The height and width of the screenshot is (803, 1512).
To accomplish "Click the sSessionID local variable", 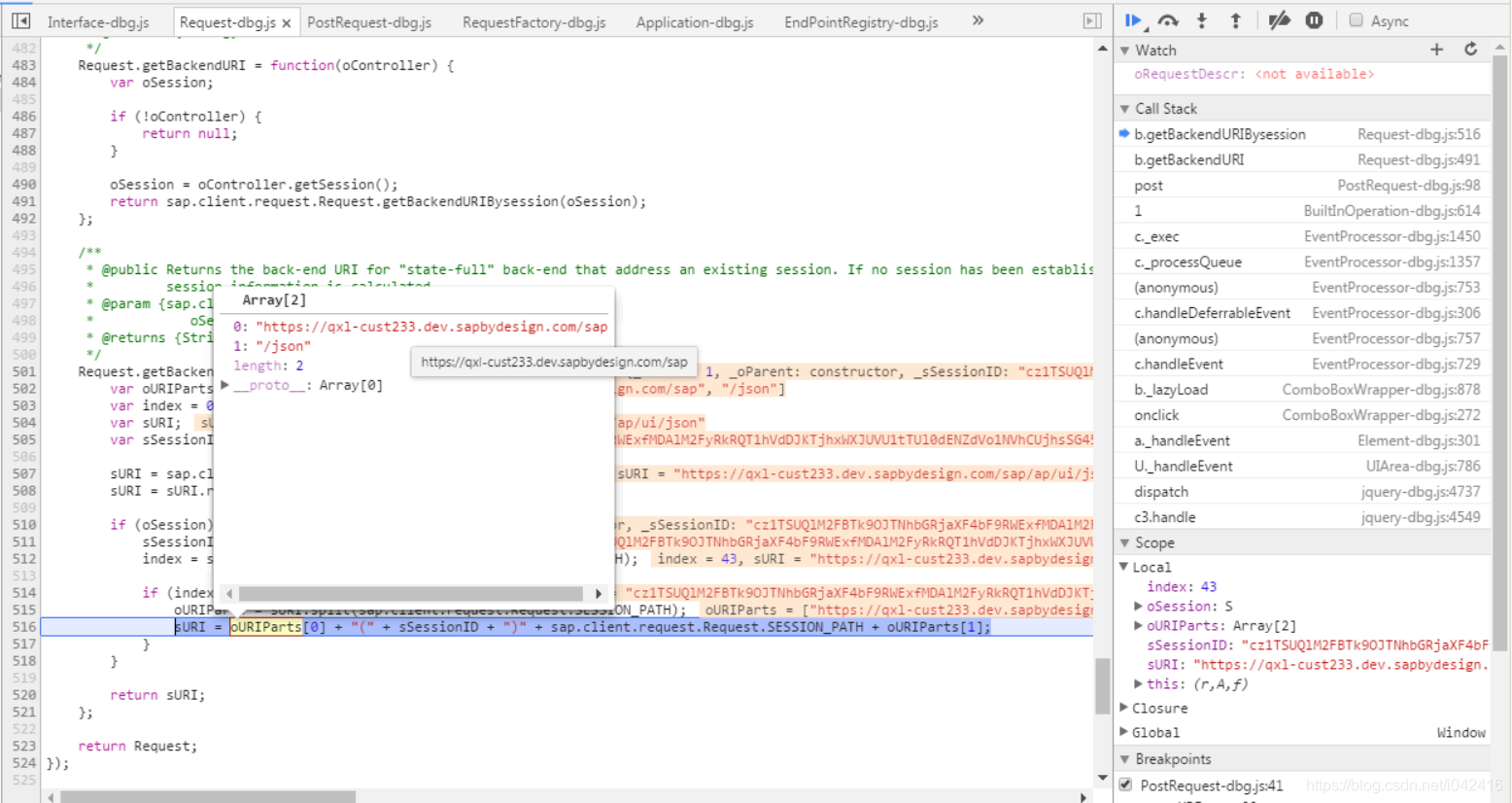I will coord(1317,645).
